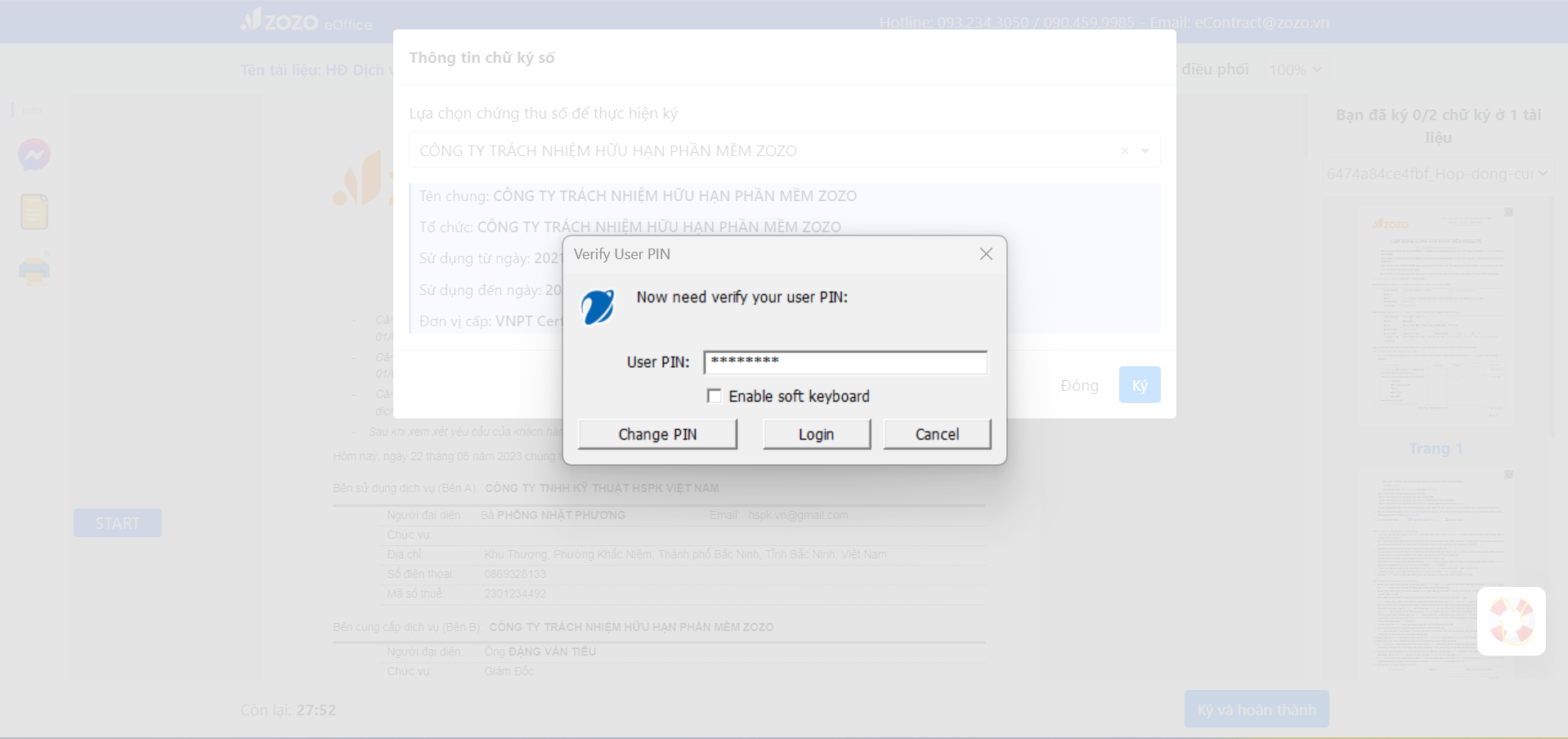This screenshot has height=739, width=1568.
Task: Expand the certificate selection dropdown
Action: [1145, 150]
